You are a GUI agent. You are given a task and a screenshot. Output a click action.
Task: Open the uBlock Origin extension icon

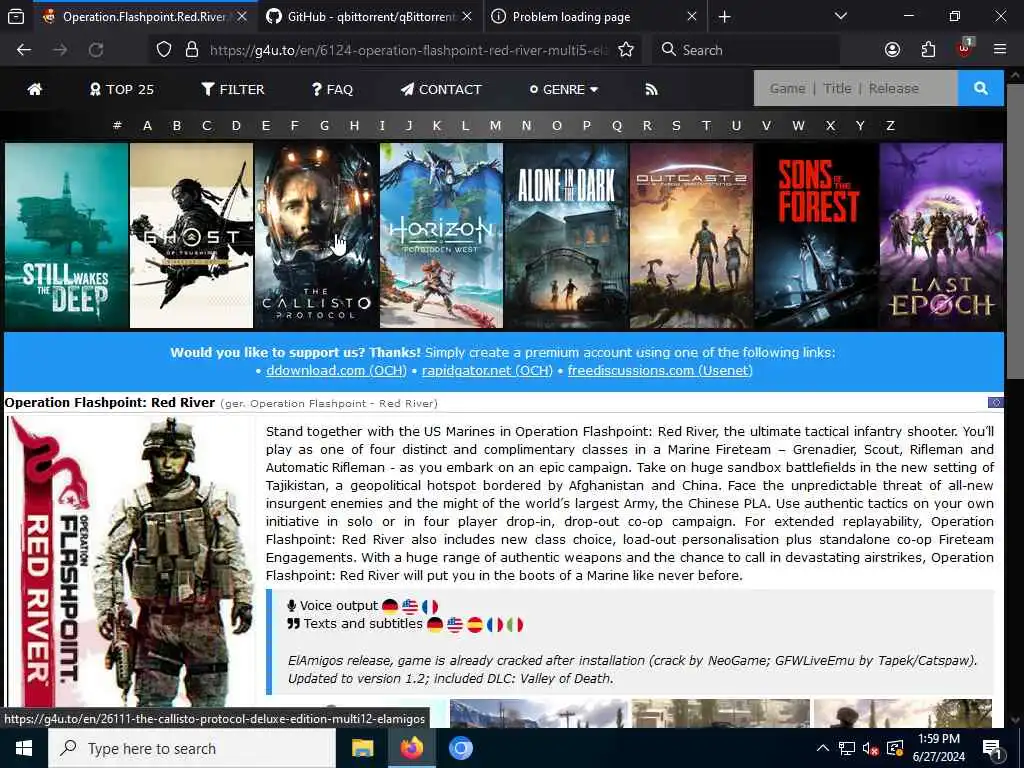[x=965, y=48]
